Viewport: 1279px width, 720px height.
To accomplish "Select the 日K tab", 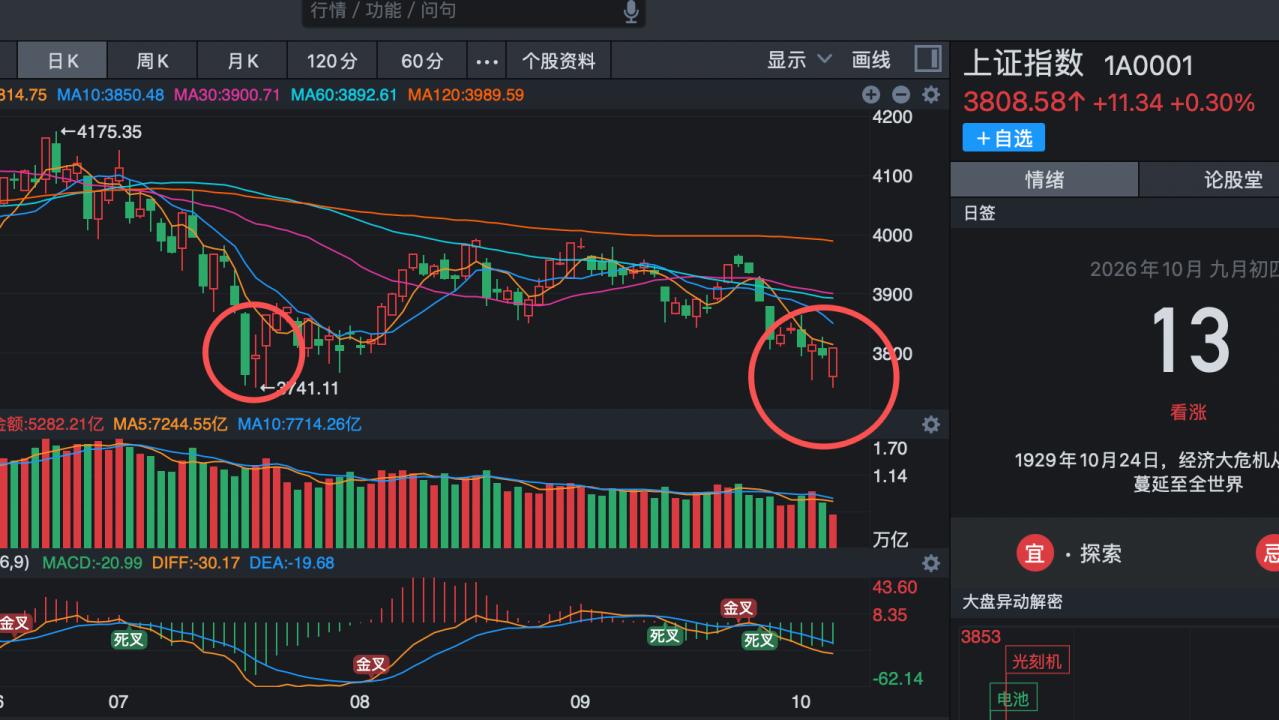I will (63, 61).
